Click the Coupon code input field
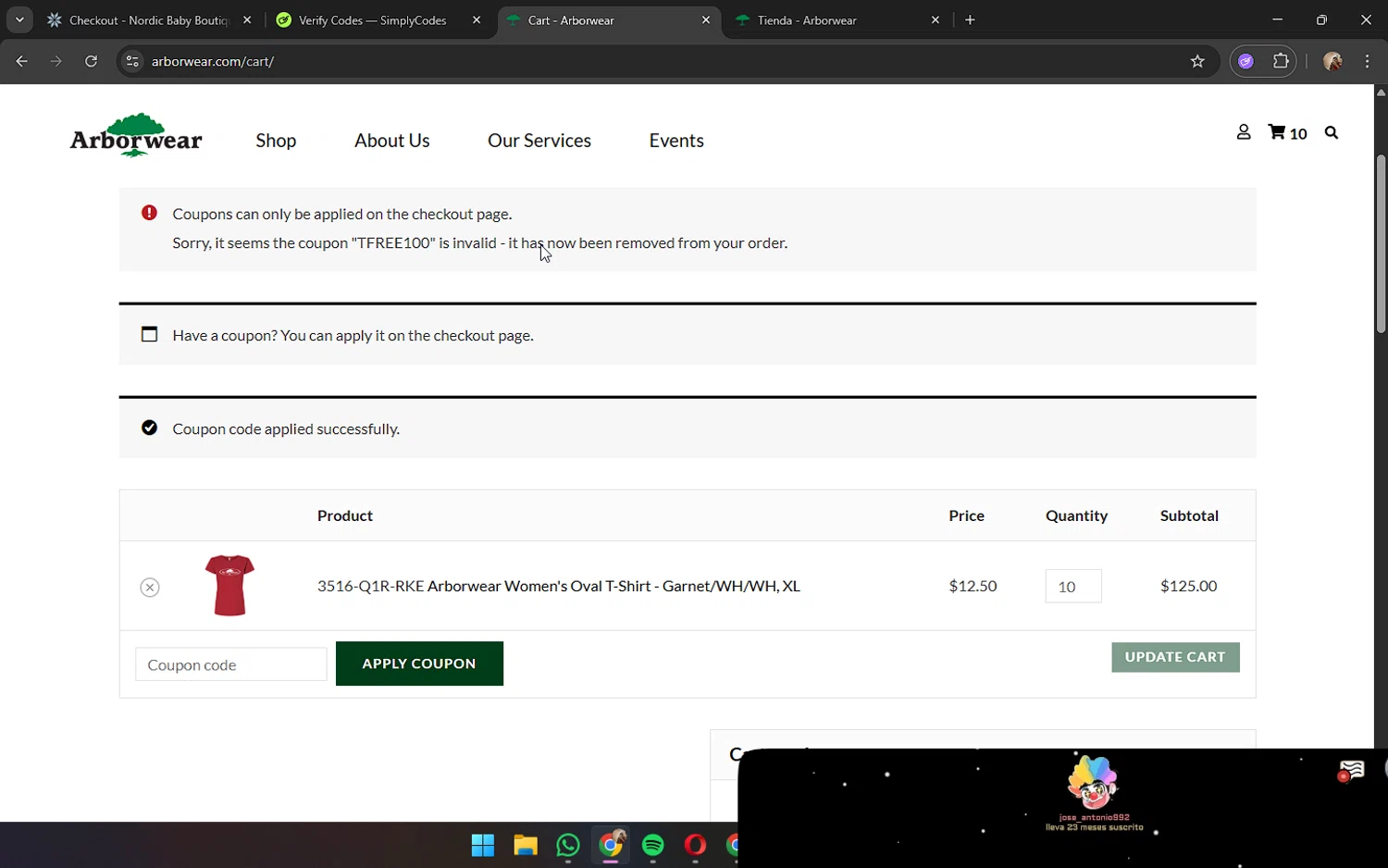 (x=231, y=664)
